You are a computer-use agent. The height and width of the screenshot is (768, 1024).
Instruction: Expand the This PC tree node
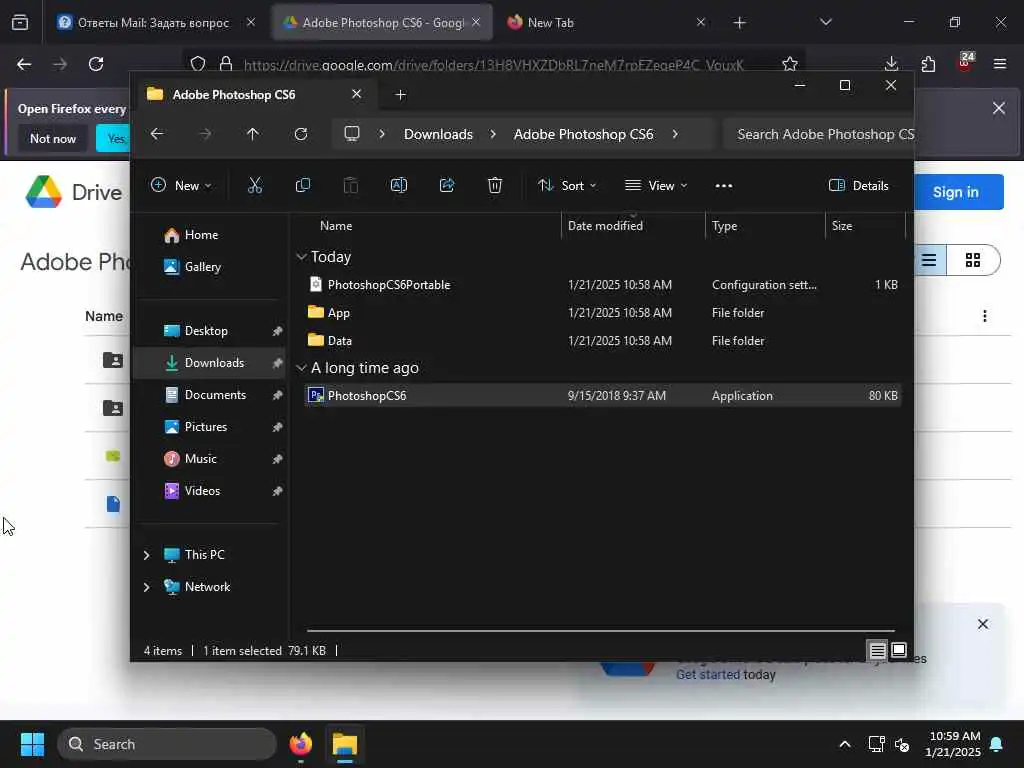[146, 555]
